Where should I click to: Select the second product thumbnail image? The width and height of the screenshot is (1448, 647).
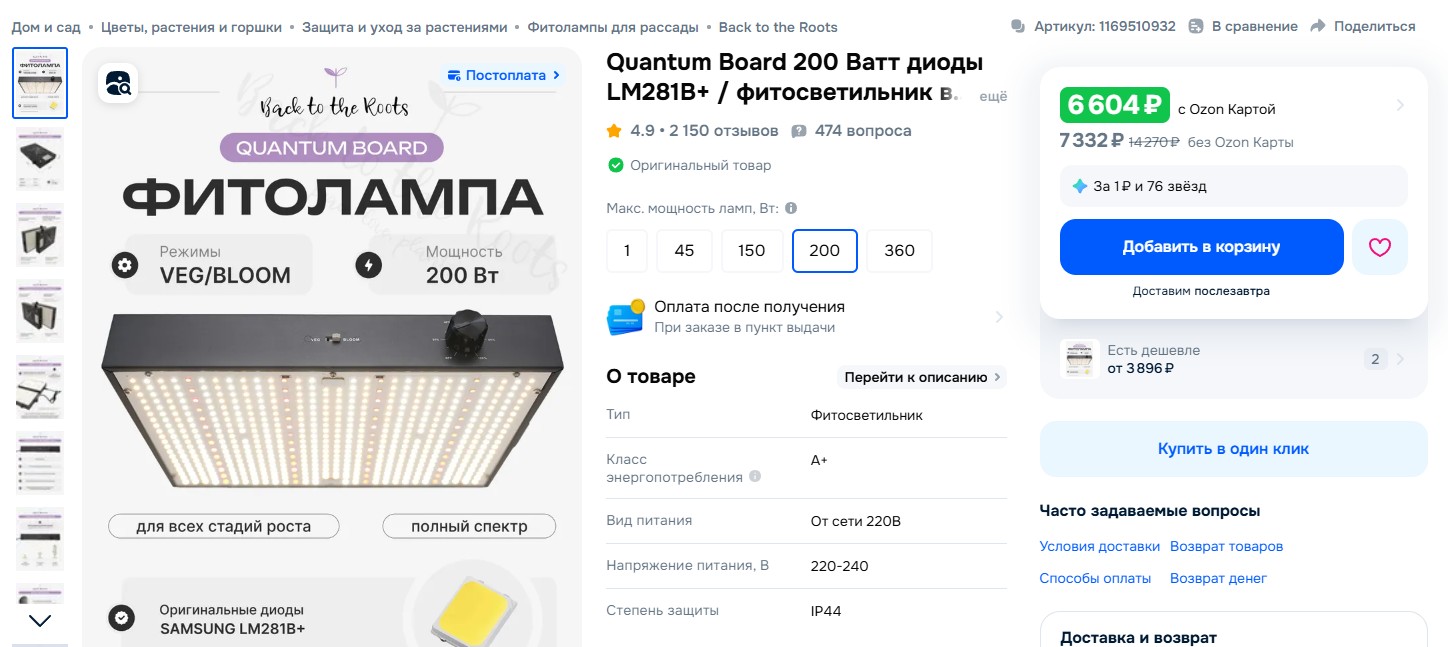40,159
